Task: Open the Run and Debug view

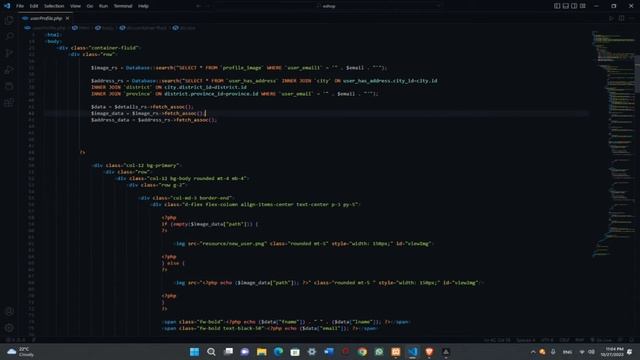Action: click(9, 70)
